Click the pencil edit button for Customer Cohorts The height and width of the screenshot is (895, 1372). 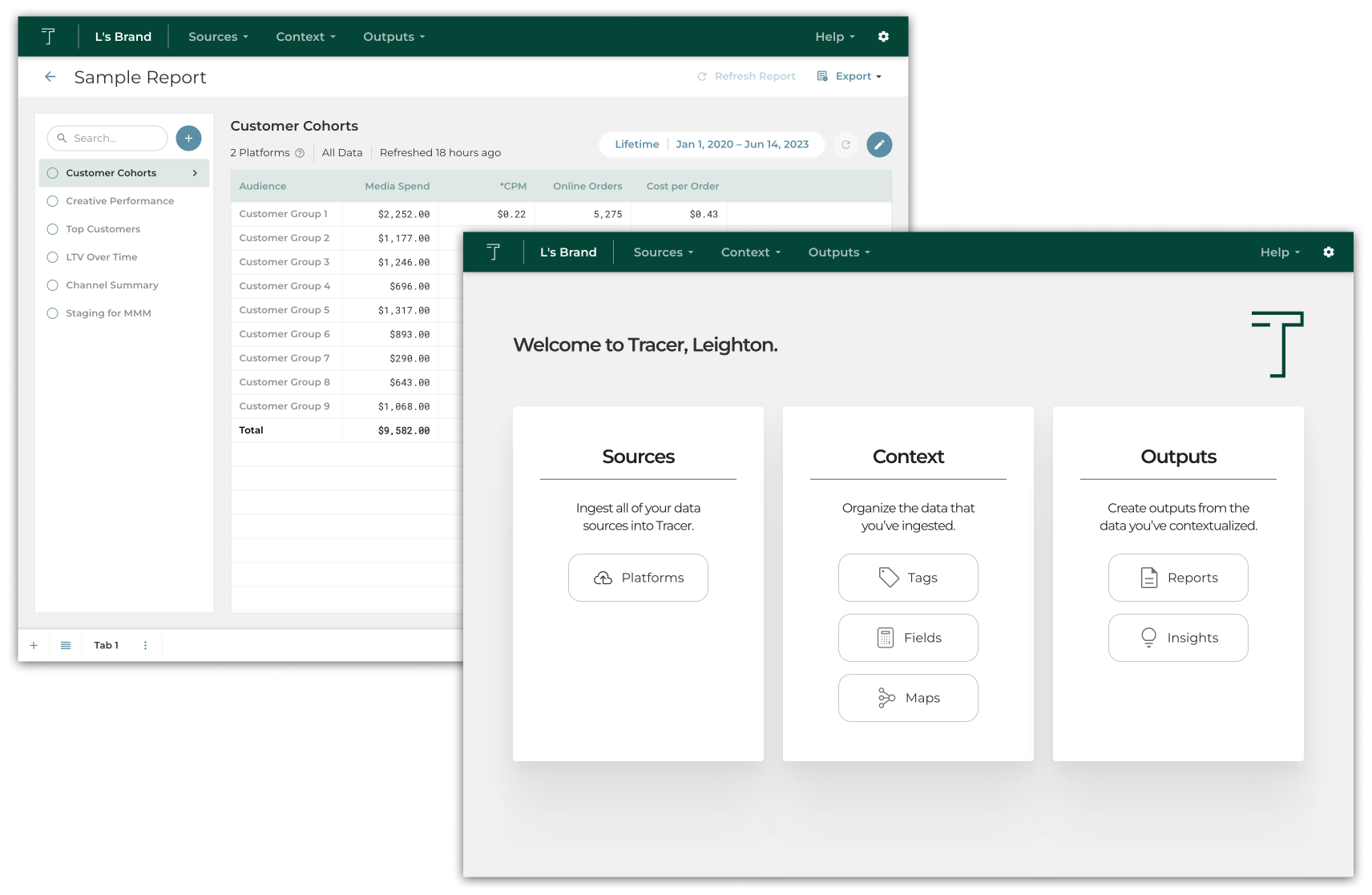(879, 144)
